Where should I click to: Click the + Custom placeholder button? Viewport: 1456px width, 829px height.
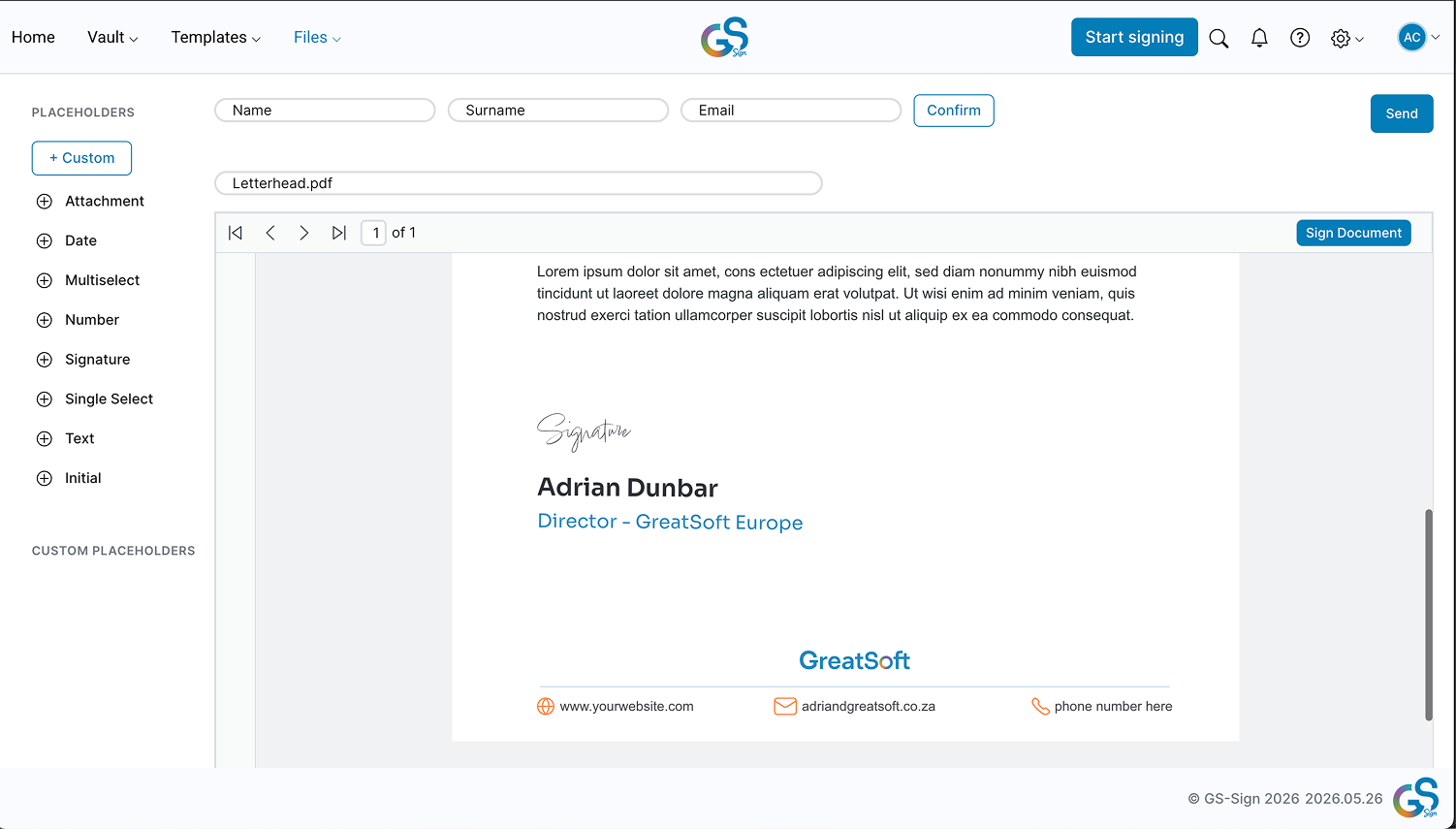(x=81, y=158)
